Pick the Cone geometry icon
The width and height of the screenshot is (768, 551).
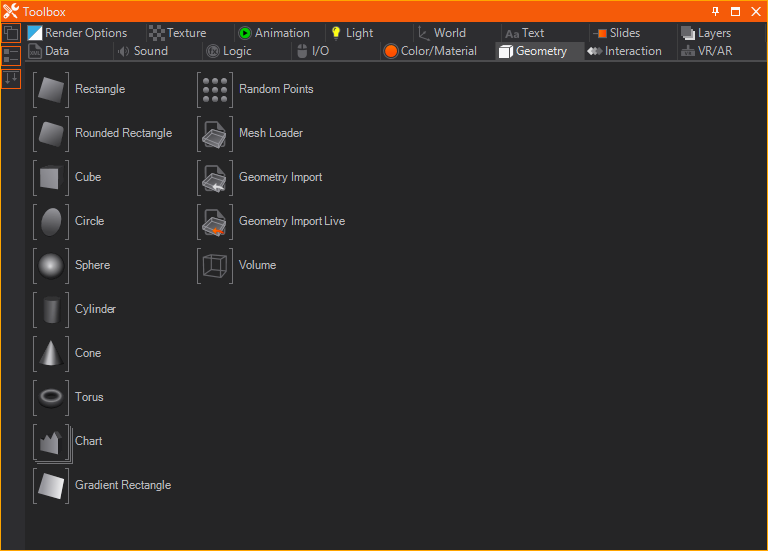coord(50,353)
